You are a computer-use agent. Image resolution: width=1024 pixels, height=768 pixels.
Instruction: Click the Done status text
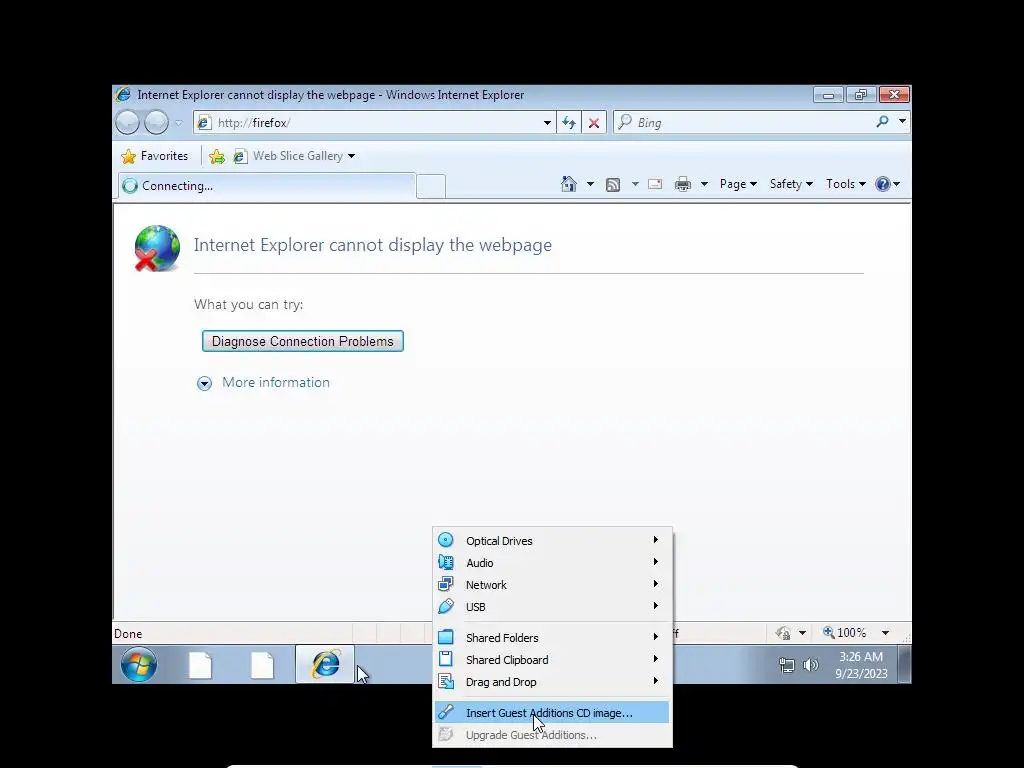tap(128, 633)
